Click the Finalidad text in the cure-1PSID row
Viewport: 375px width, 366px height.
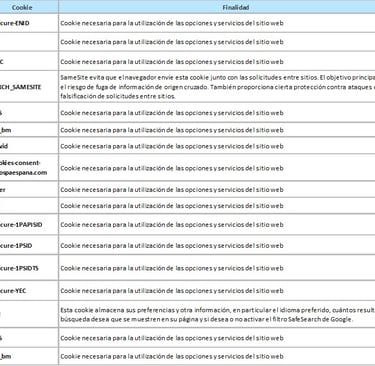click(172, 246)
